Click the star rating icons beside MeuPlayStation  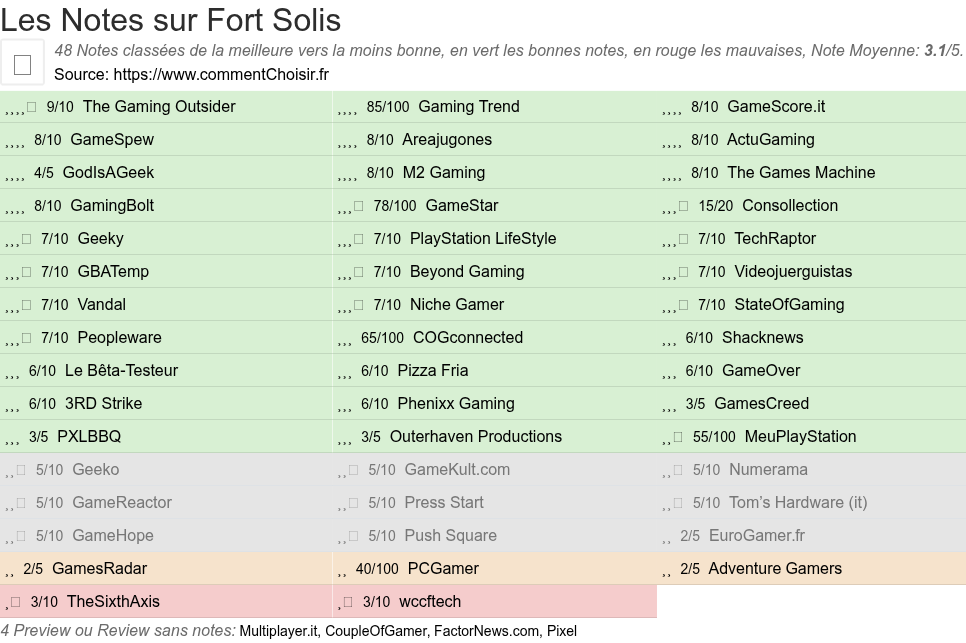point(673,437)
